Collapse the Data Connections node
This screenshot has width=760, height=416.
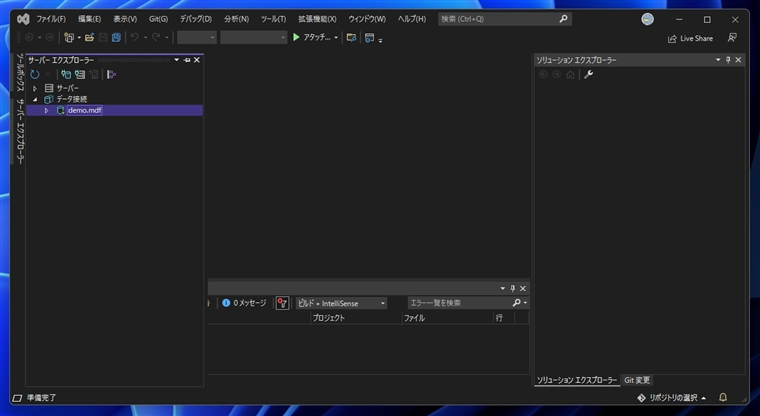[35, 99]
